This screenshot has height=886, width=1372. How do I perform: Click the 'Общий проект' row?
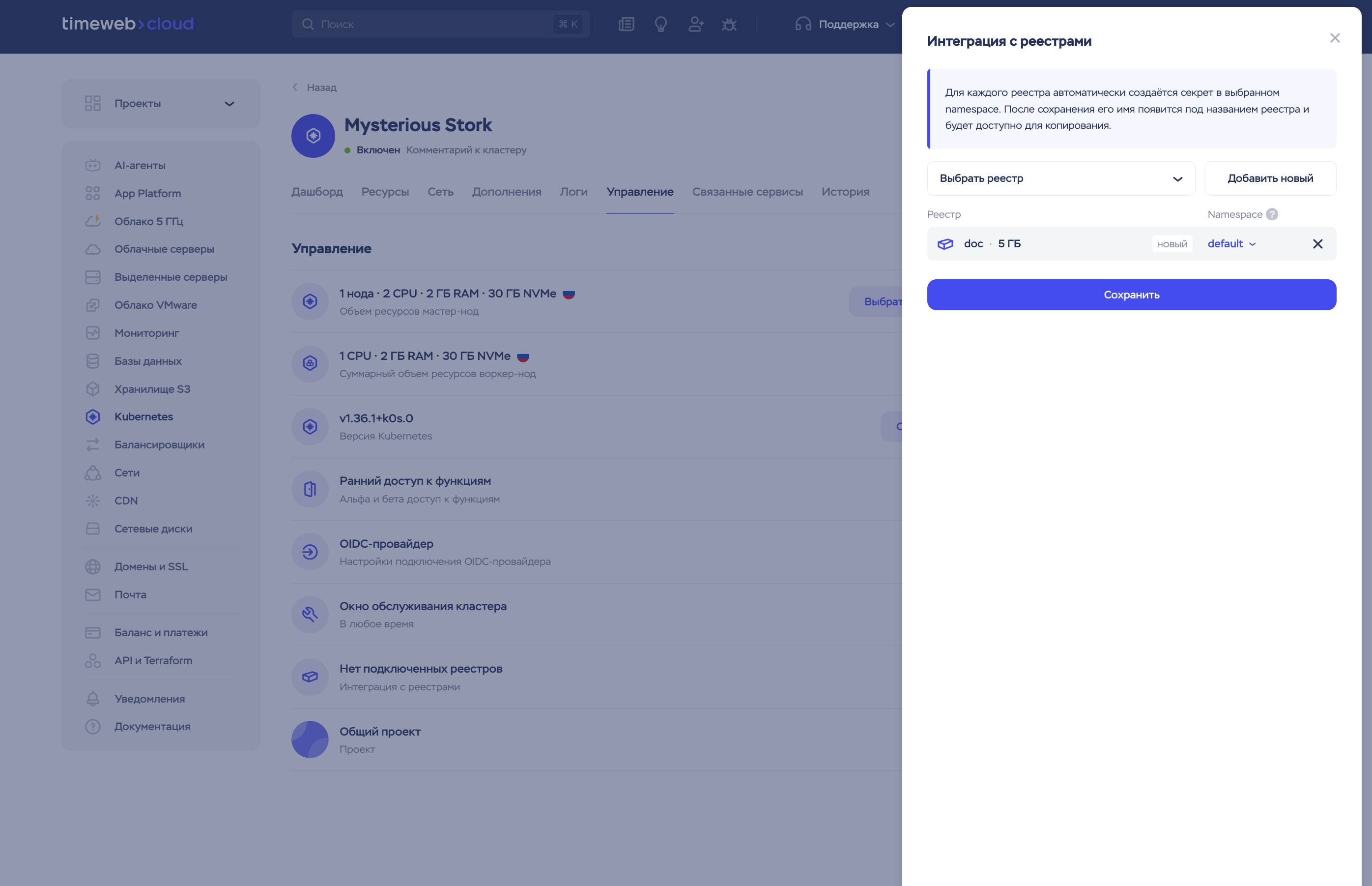(596, 740)
